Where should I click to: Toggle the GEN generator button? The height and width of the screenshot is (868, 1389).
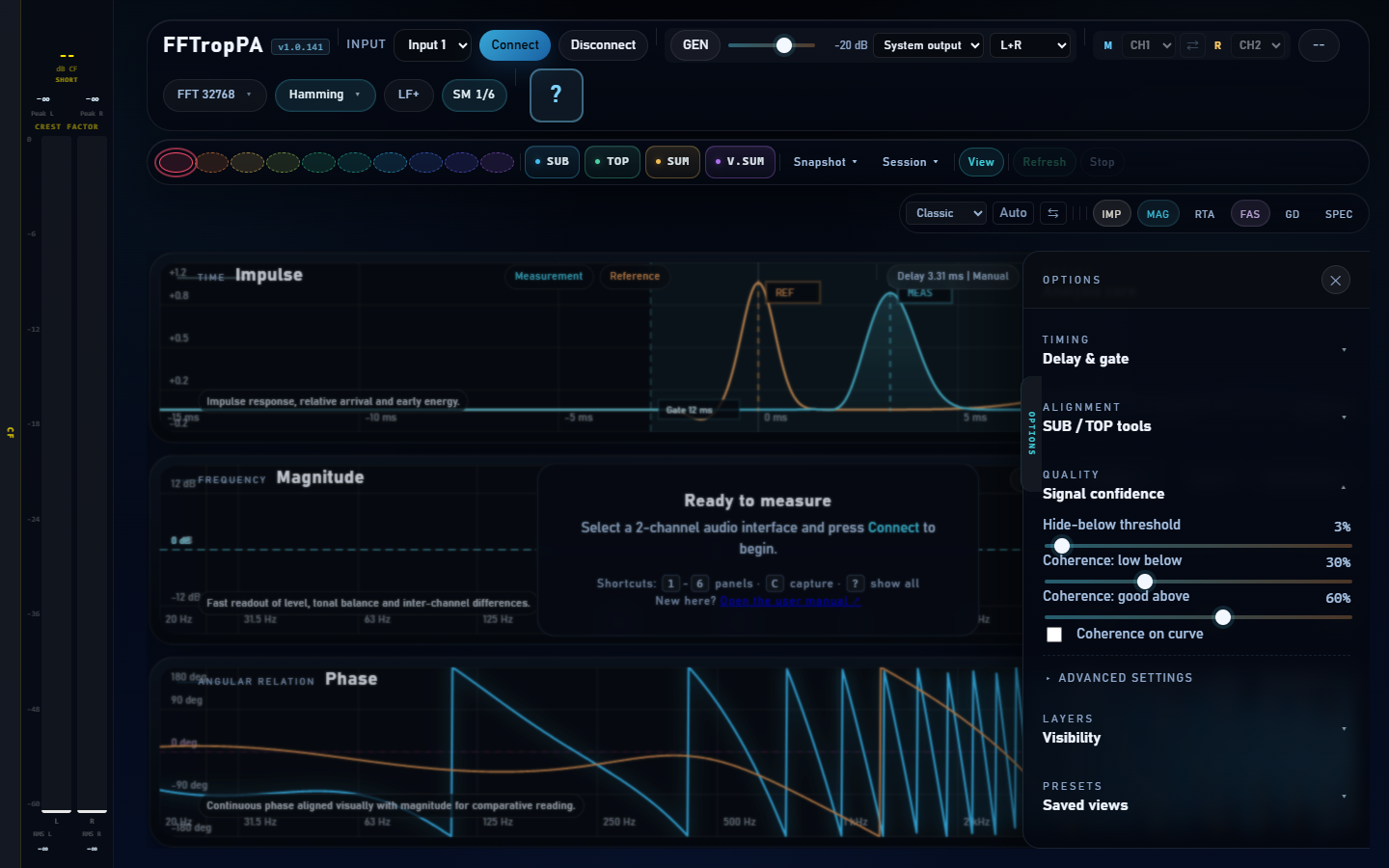695,45
